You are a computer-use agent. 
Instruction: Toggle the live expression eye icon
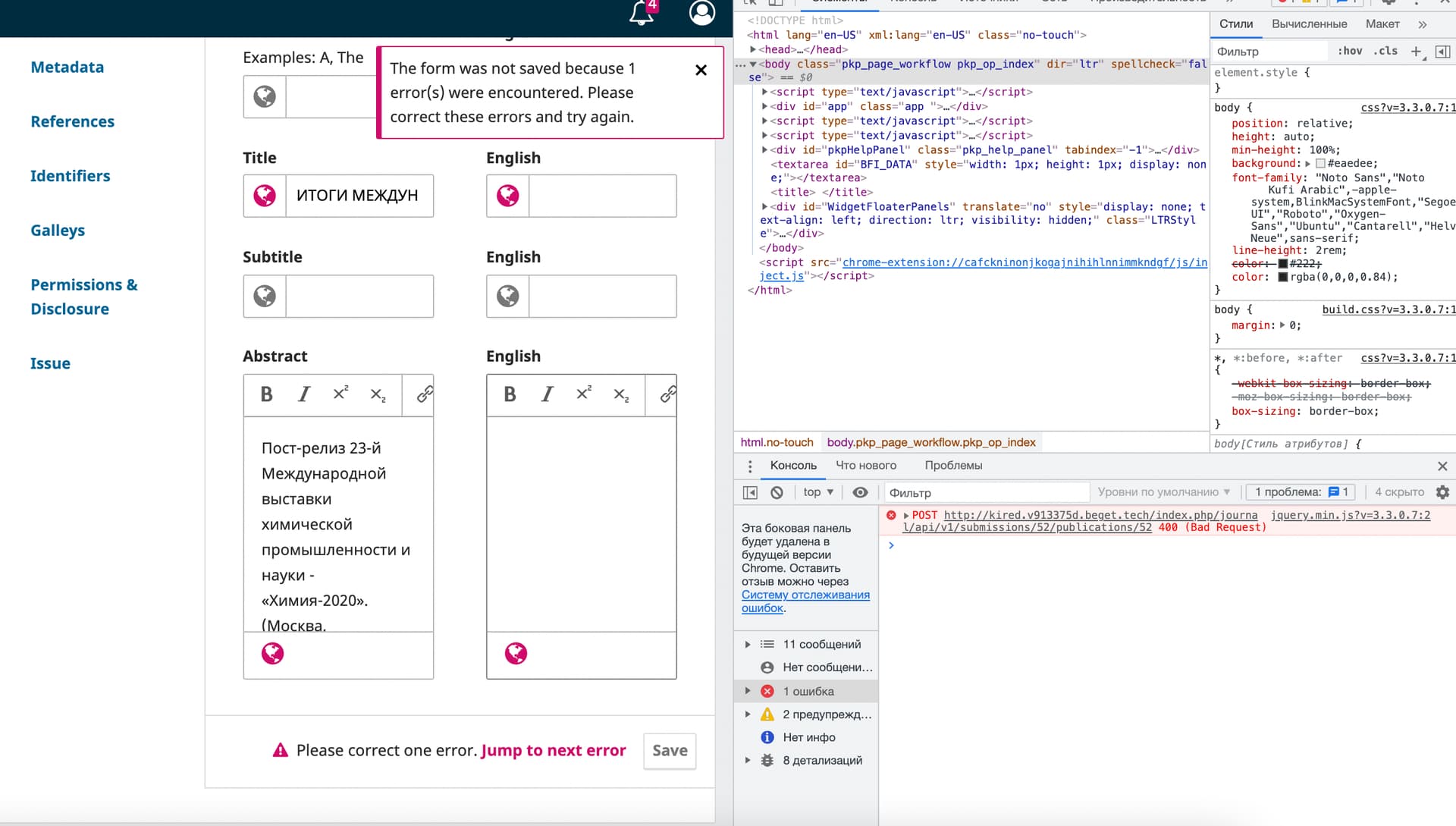coord(860,492)
